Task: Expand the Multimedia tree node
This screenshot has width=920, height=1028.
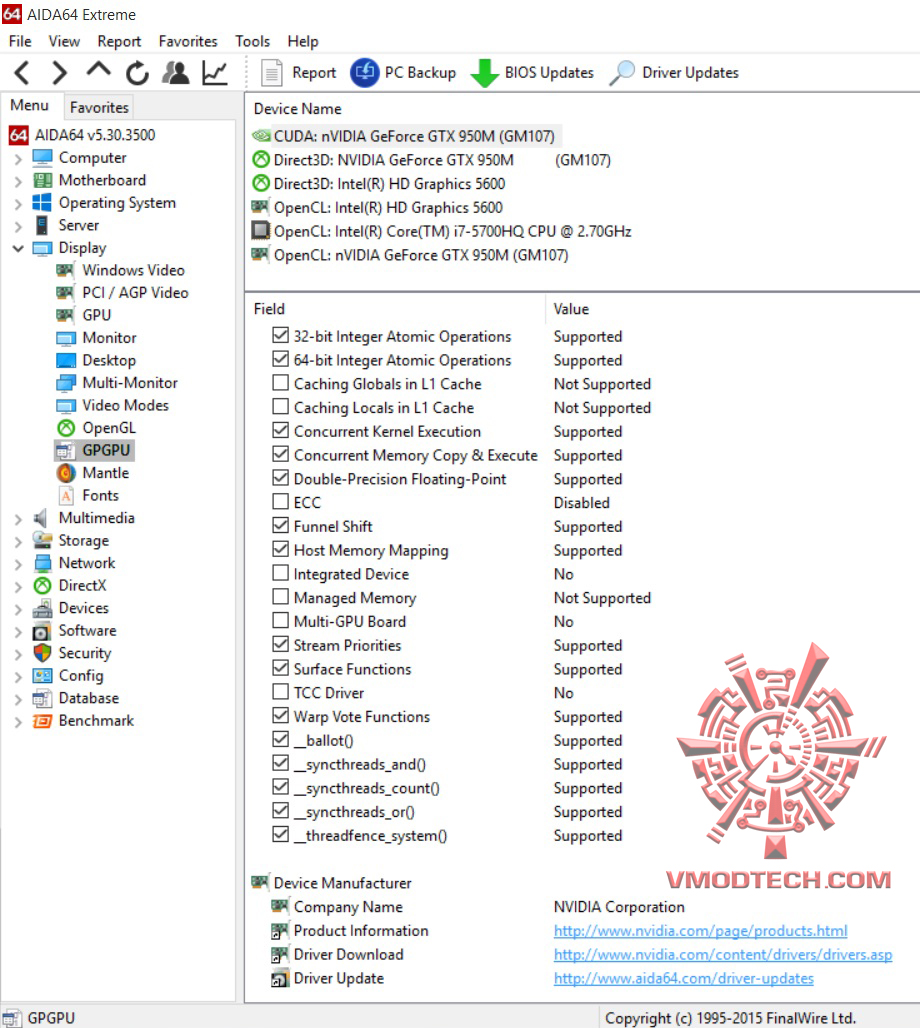Action: 18,519
